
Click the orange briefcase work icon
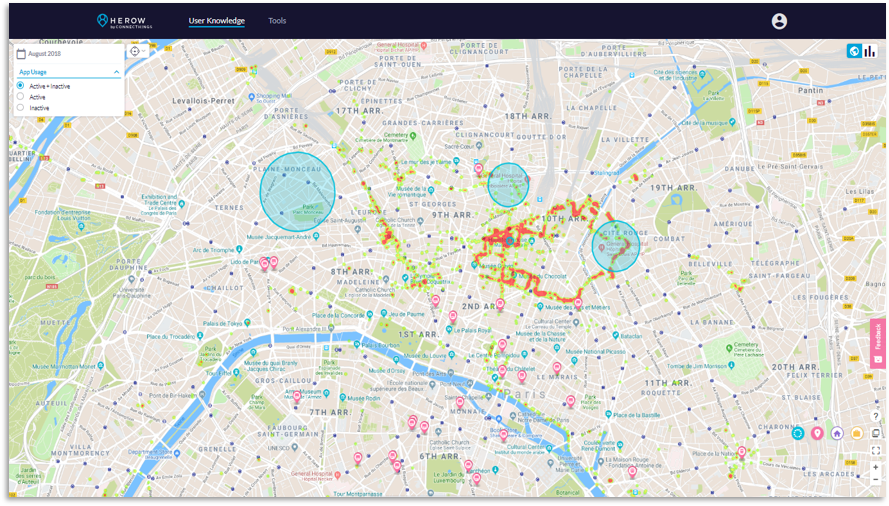point(856,433)
